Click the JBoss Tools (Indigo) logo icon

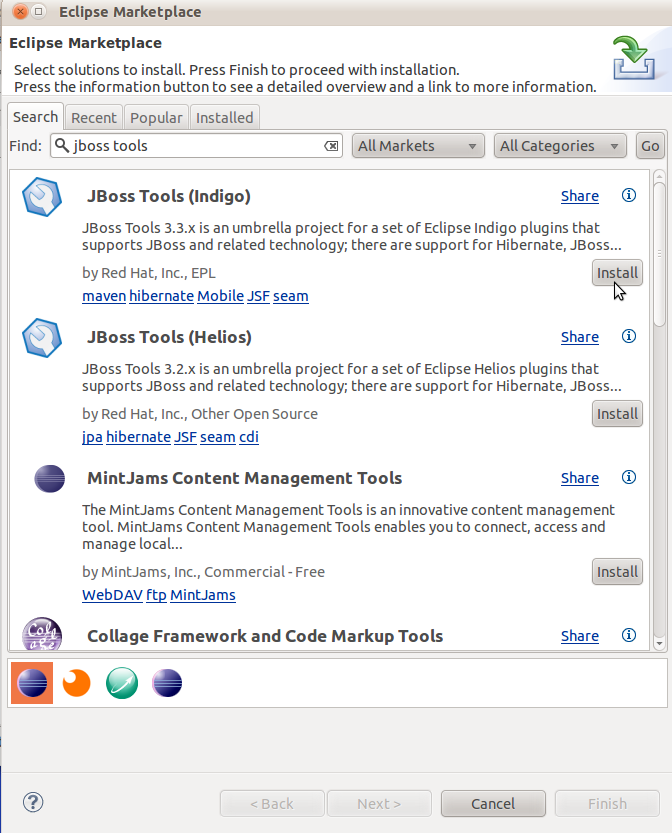click(x=42, y=197)
